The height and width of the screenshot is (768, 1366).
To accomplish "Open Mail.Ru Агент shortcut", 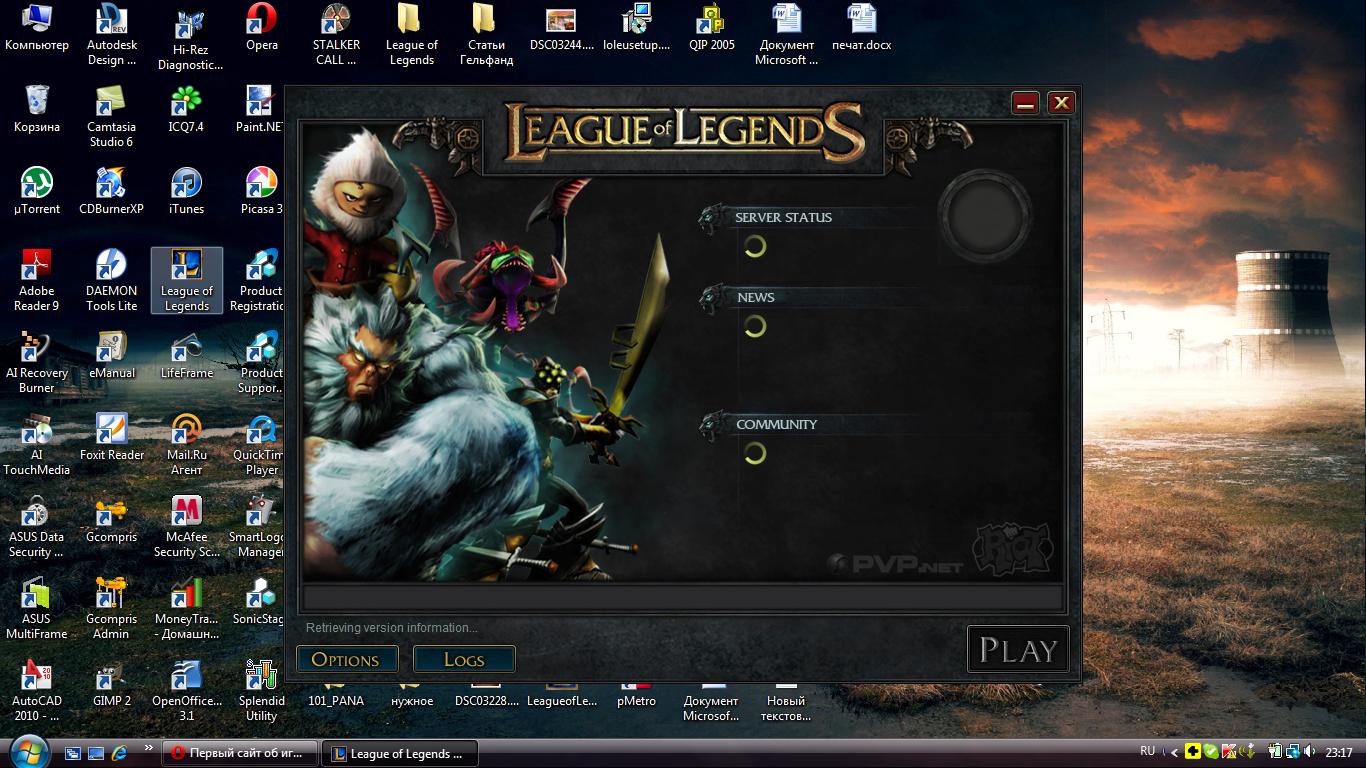I will click(186, 445).
